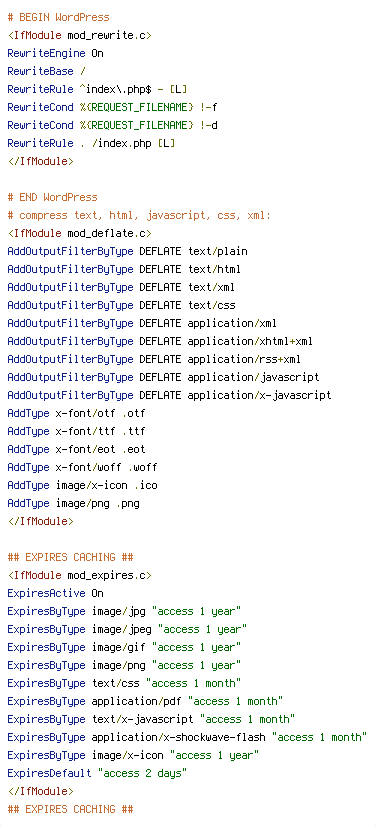This screenshot has height=826, width=376.
Task: Click the 'RewriteRule ^index\.php$ - [L]' line
Action: click(x=97, y=89)
